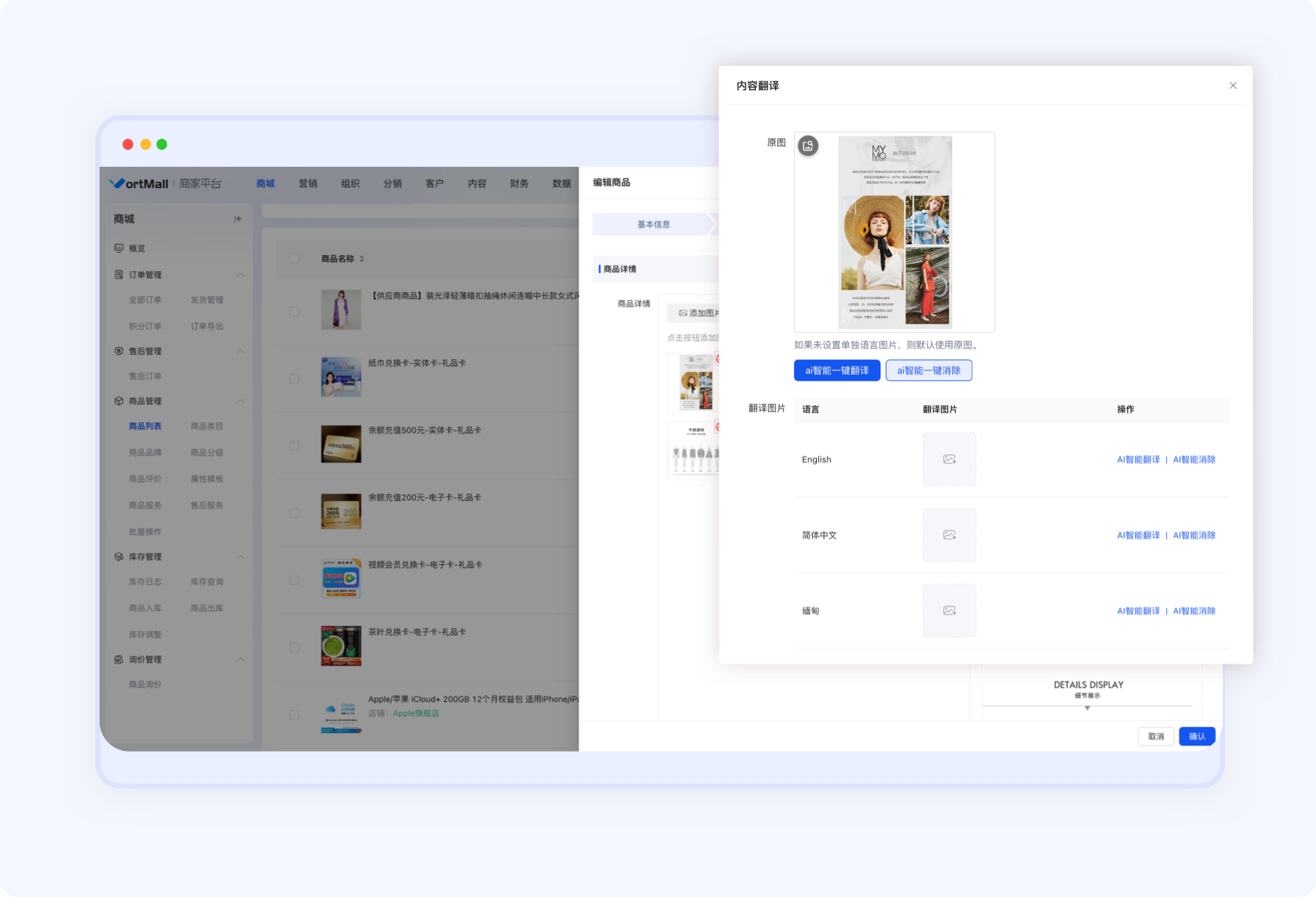Click the original image preview thumbnail
The image size is (1316, 897).
click(x=894, y=232)
